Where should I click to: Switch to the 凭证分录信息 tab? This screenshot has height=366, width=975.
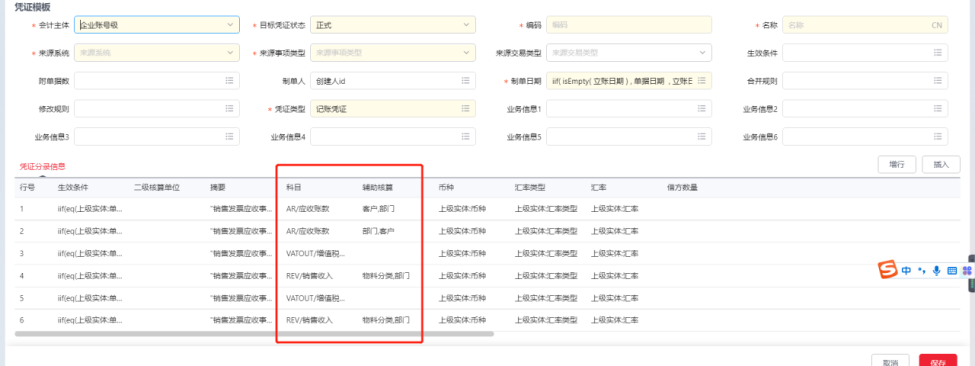pyautogui.click(x=42, y=167)
